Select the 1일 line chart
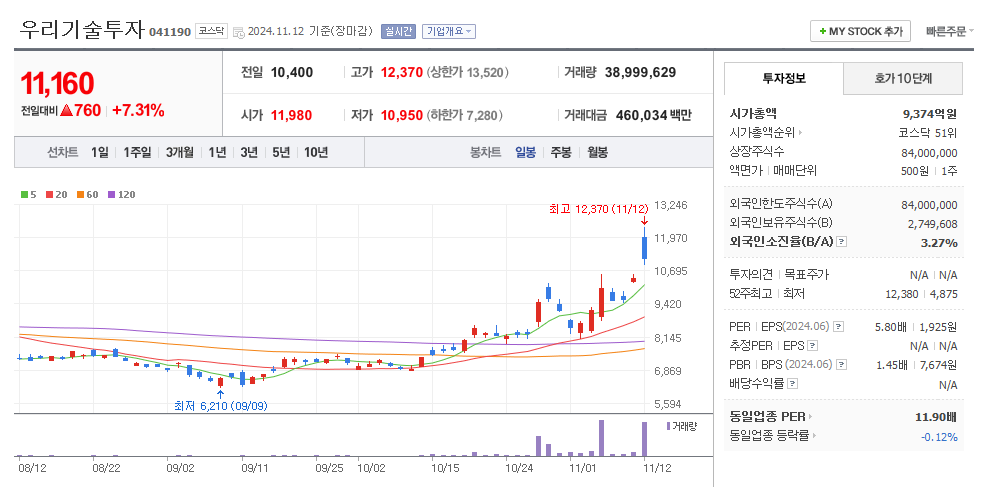Screen dimensions: 990x487 coord(99,152)
